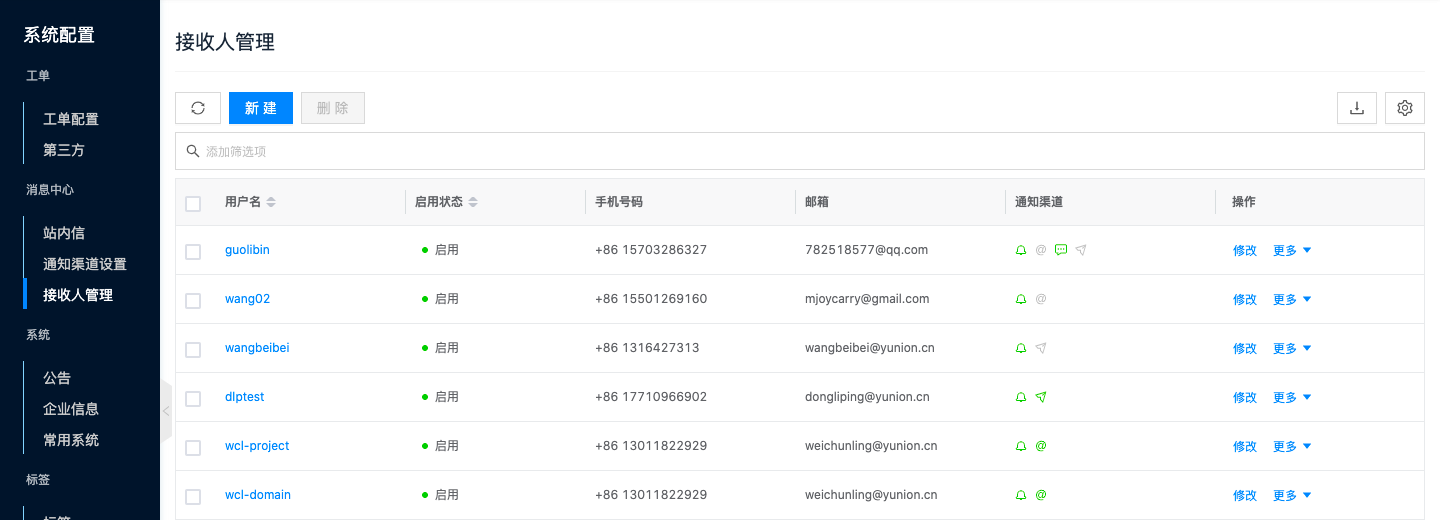1440x520 pixels.
Task: Open 通知渠道设置 in the sidebar
Action: click(85, 264)
